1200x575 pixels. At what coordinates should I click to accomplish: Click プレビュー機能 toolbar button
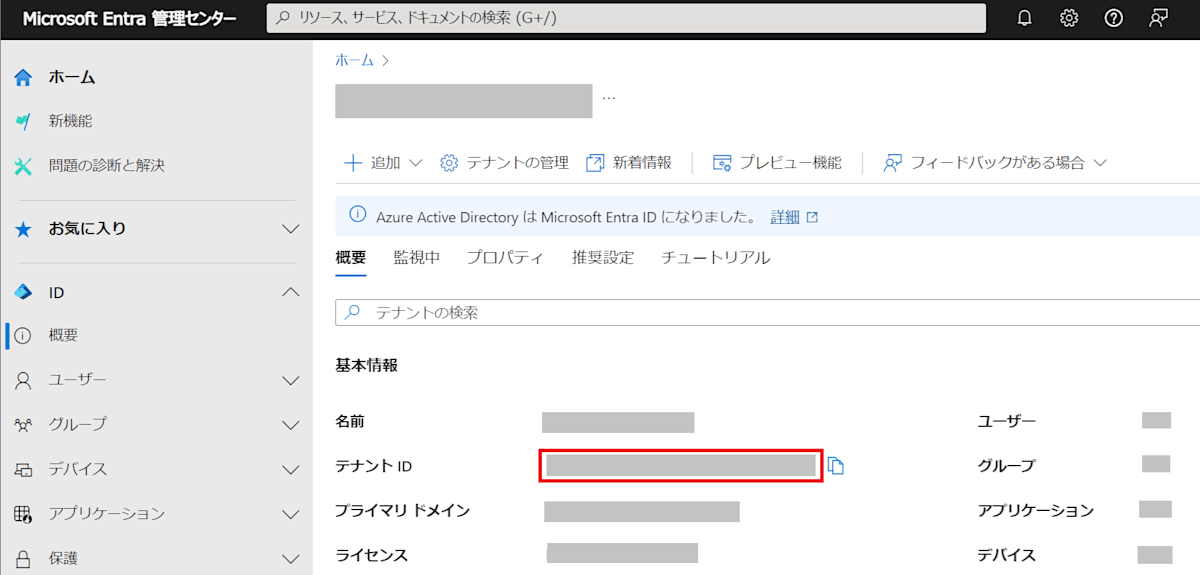[x=777, y=163]
